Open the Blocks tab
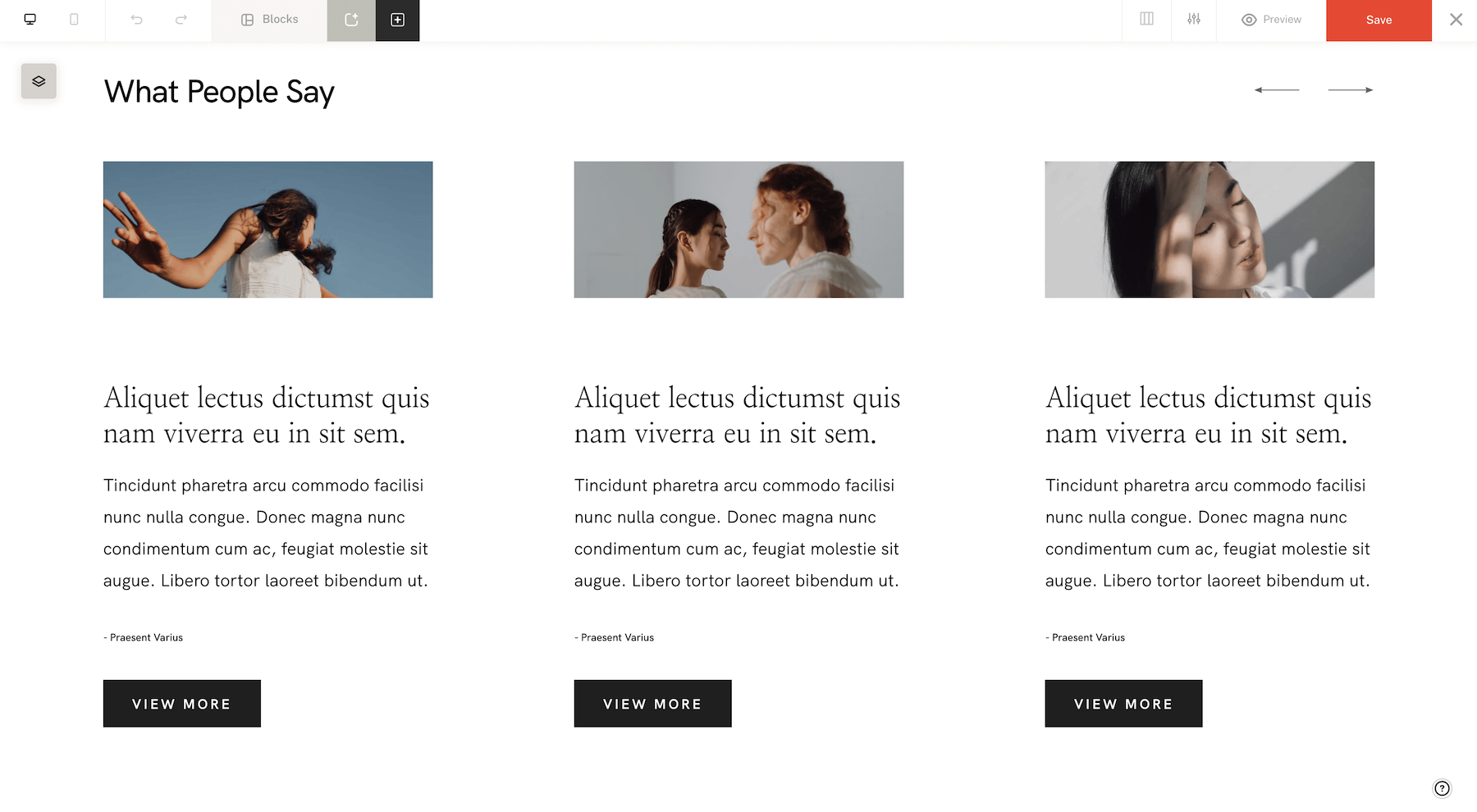Image resolution: width=1477 pixels, height=812 pixels. 269,20
